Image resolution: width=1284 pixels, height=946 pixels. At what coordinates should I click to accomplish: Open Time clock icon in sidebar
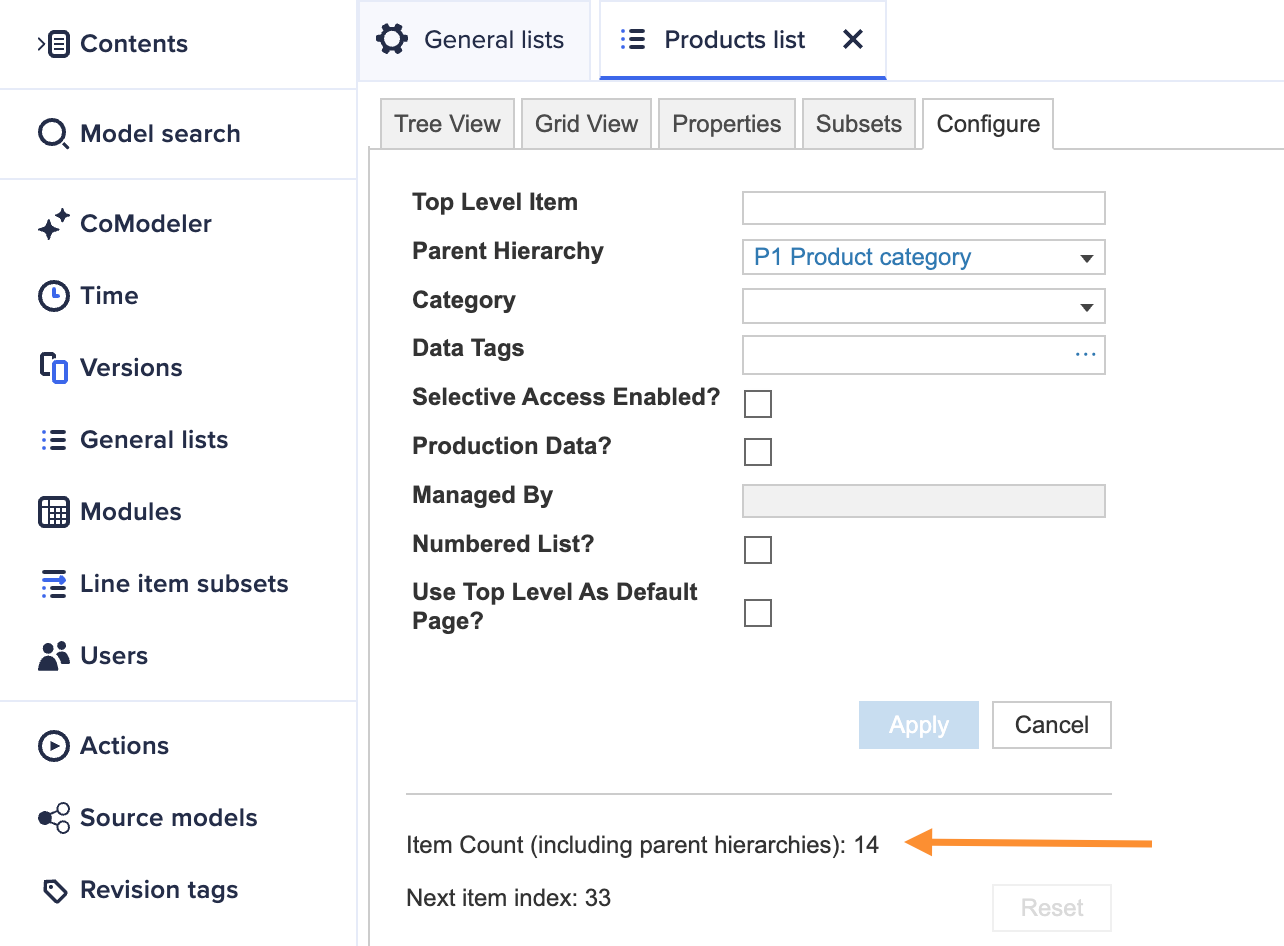click(53, 296)
